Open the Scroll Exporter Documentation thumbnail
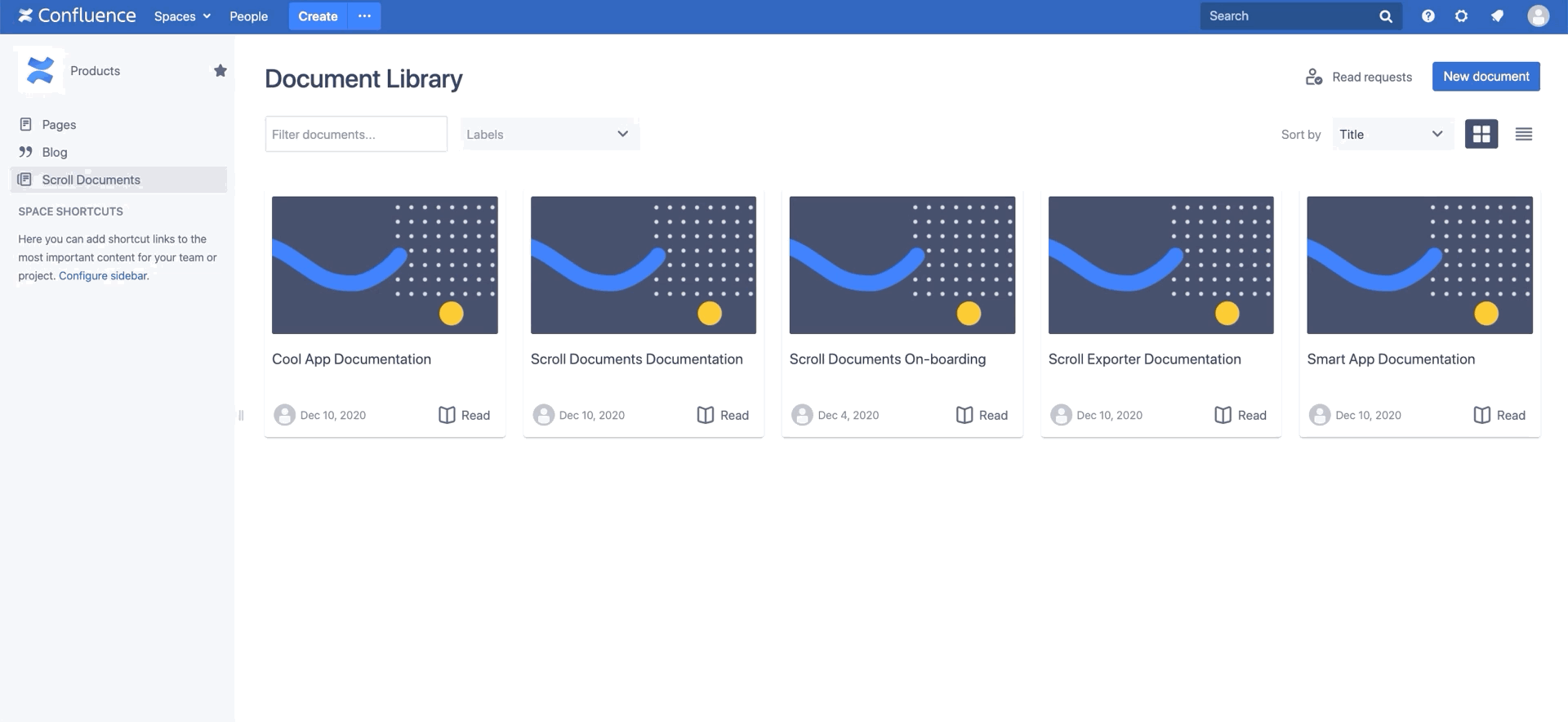Screen dimensions: 1568x722 [1160, 265]
